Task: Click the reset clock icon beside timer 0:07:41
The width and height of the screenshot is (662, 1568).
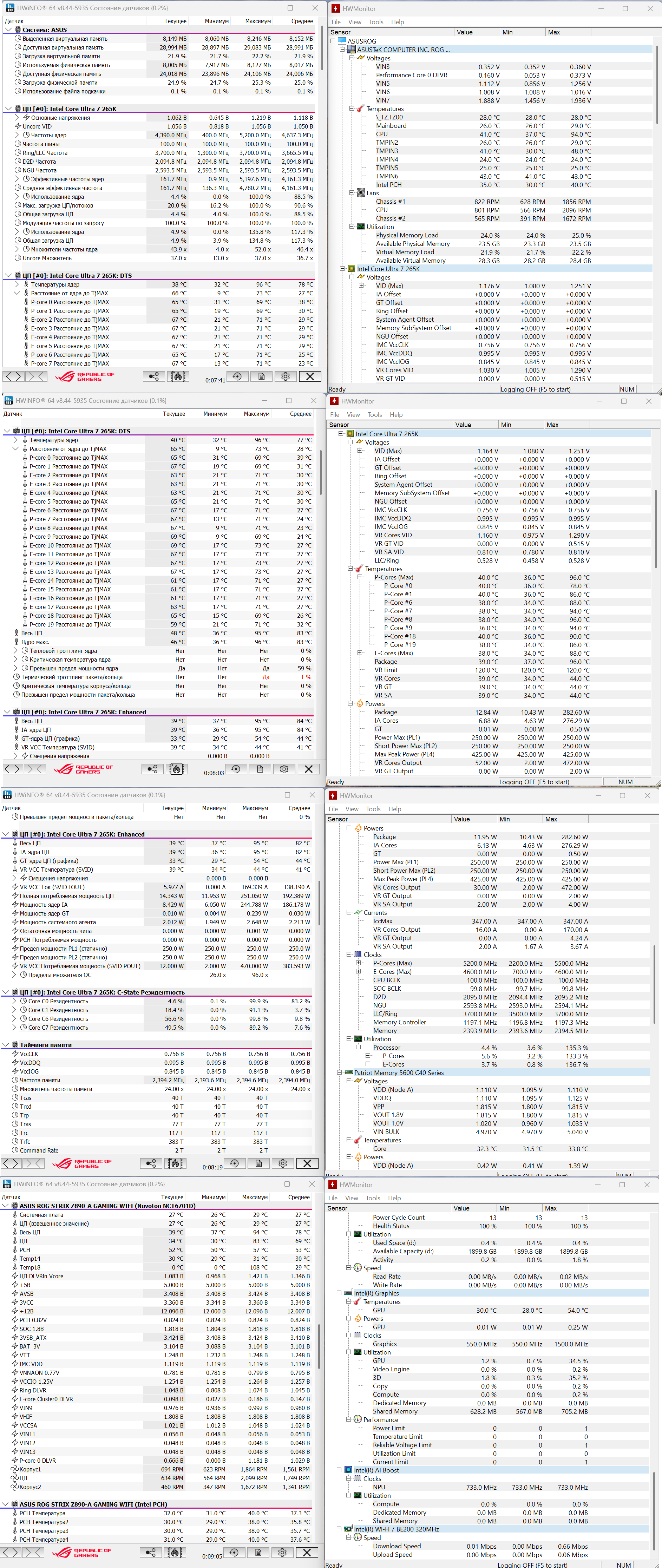Action: tap(237, 376)
